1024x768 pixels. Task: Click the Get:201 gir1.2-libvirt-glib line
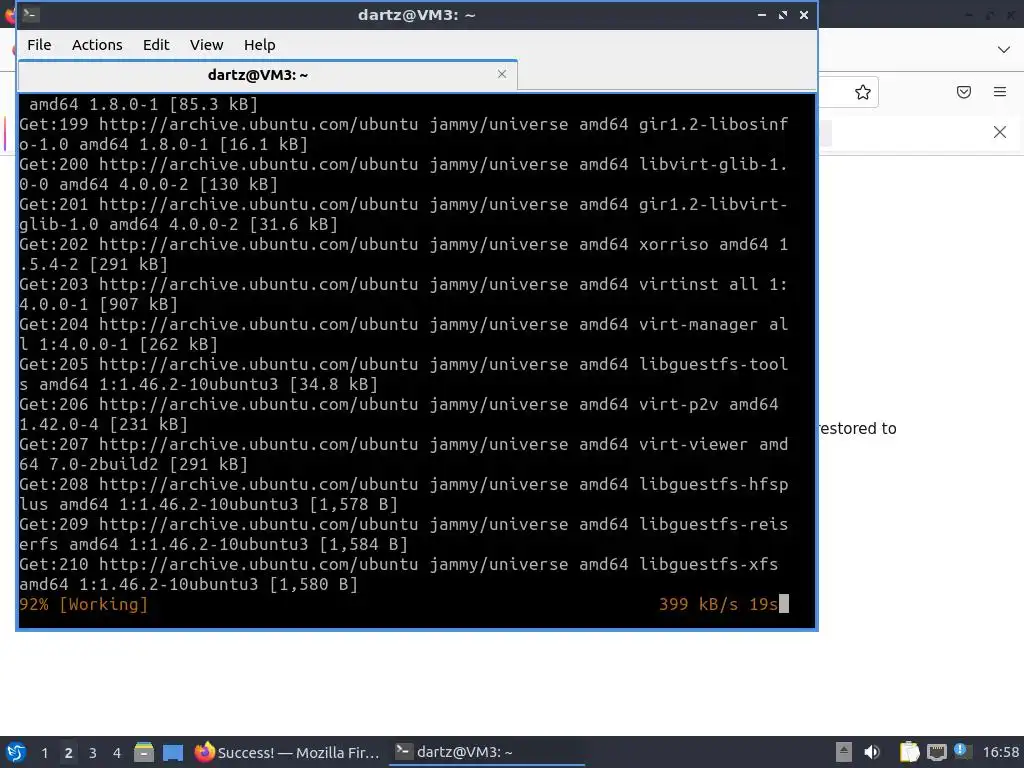tap(404, 214)
